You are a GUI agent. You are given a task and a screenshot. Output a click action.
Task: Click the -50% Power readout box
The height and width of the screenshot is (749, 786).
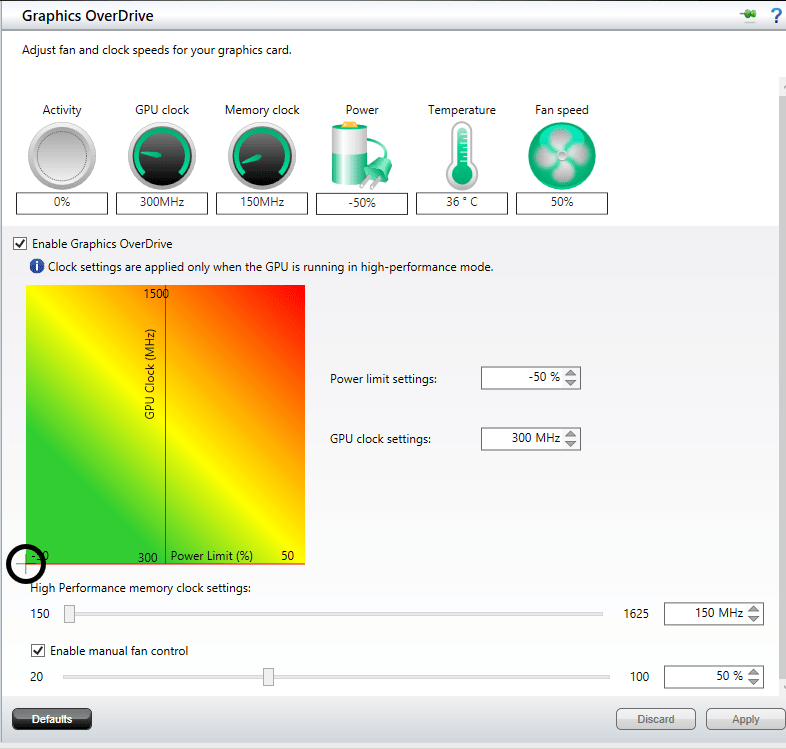pyautogui.click(x=362, y=204)
